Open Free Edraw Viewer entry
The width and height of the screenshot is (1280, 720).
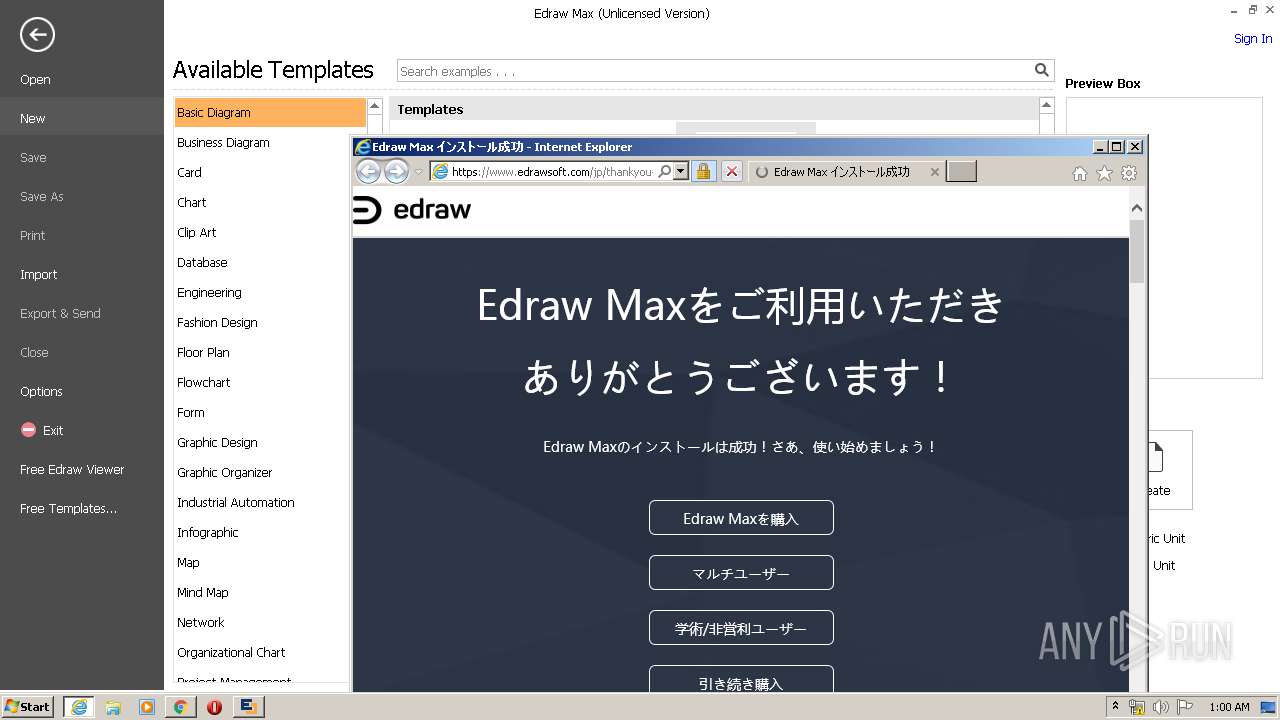[x=72, y=469]
